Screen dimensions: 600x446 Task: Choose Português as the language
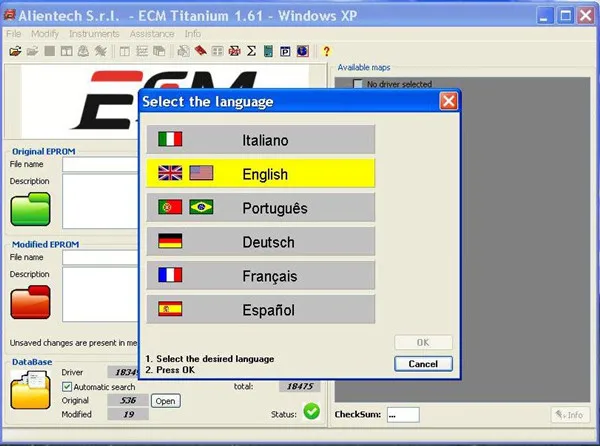click(x=261, y=208)
